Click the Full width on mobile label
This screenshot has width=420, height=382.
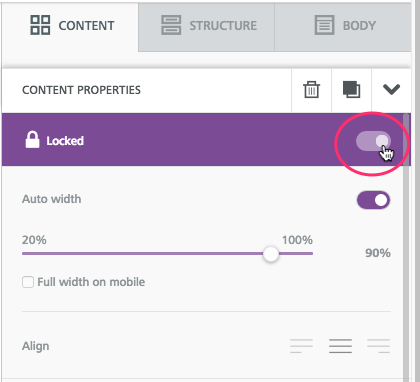[91, 282]
